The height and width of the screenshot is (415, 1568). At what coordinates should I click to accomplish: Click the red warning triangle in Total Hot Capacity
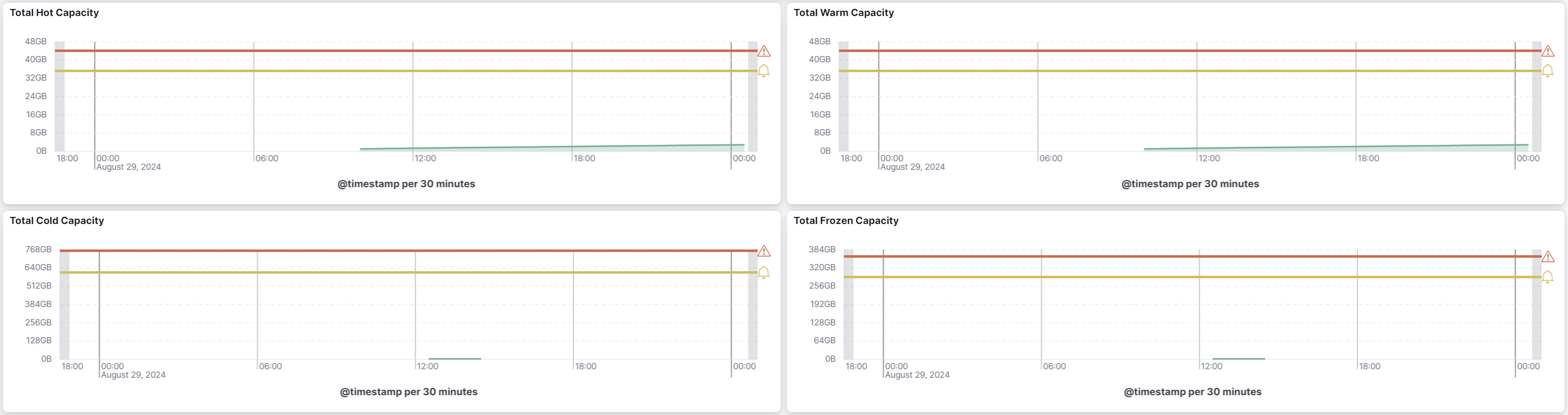click(764, 51)
